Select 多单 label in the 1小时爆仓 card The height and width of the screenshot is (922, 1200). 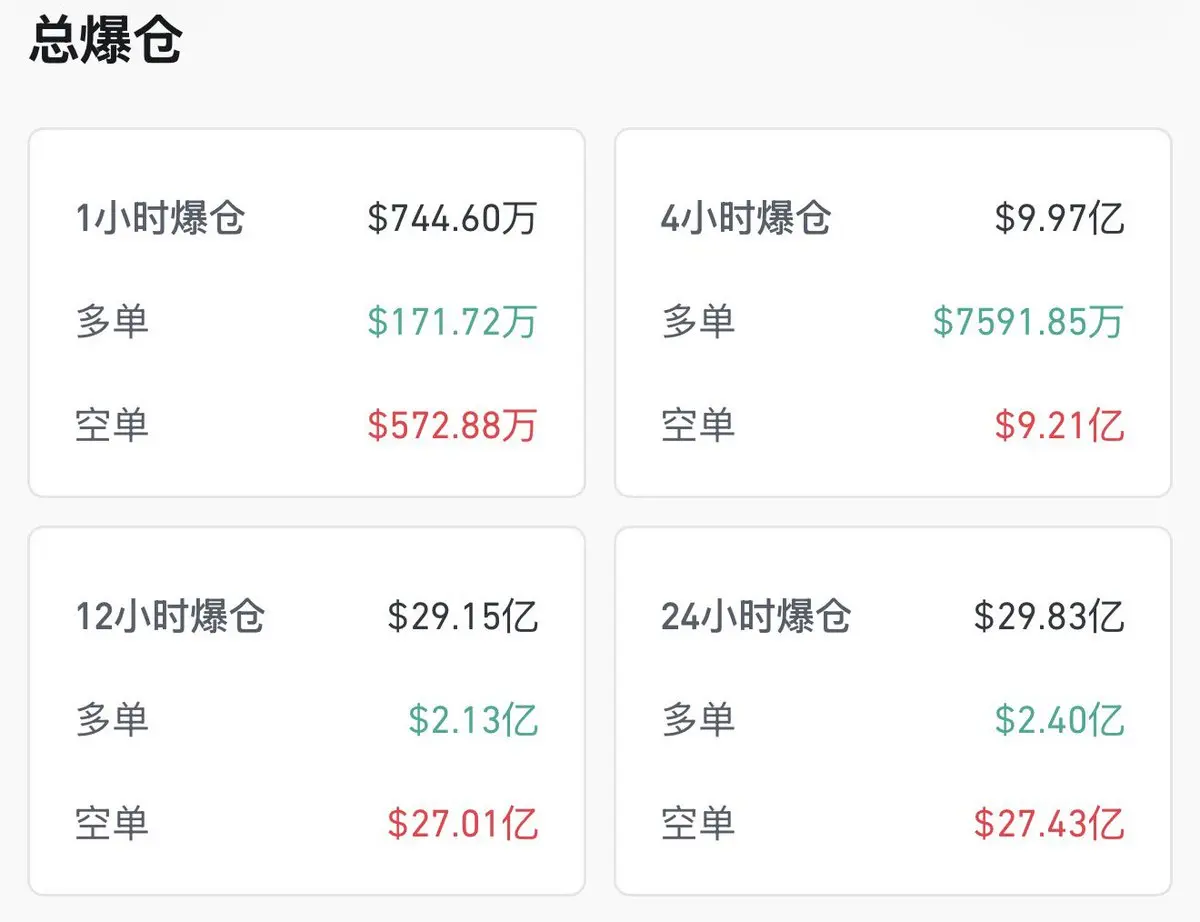coord(112,322)
